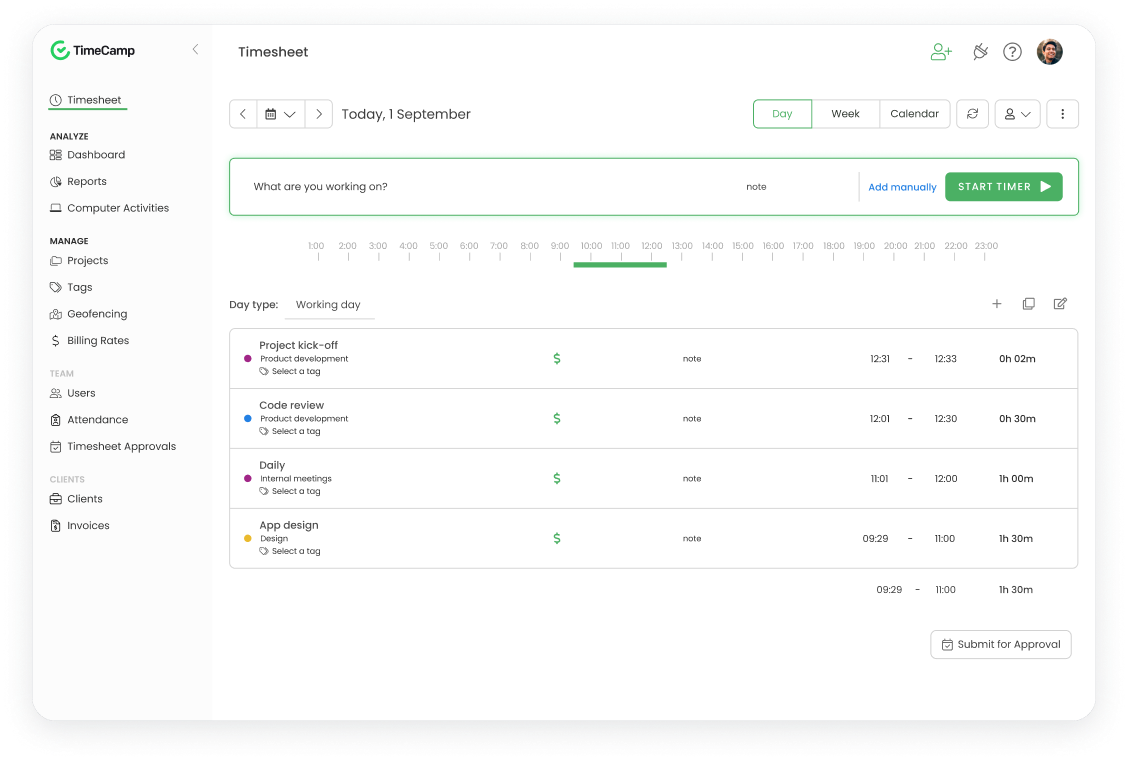This screenshot has height=761, width=1128.
Task: Open the help question mark icon
Action: coord(1012,51)
